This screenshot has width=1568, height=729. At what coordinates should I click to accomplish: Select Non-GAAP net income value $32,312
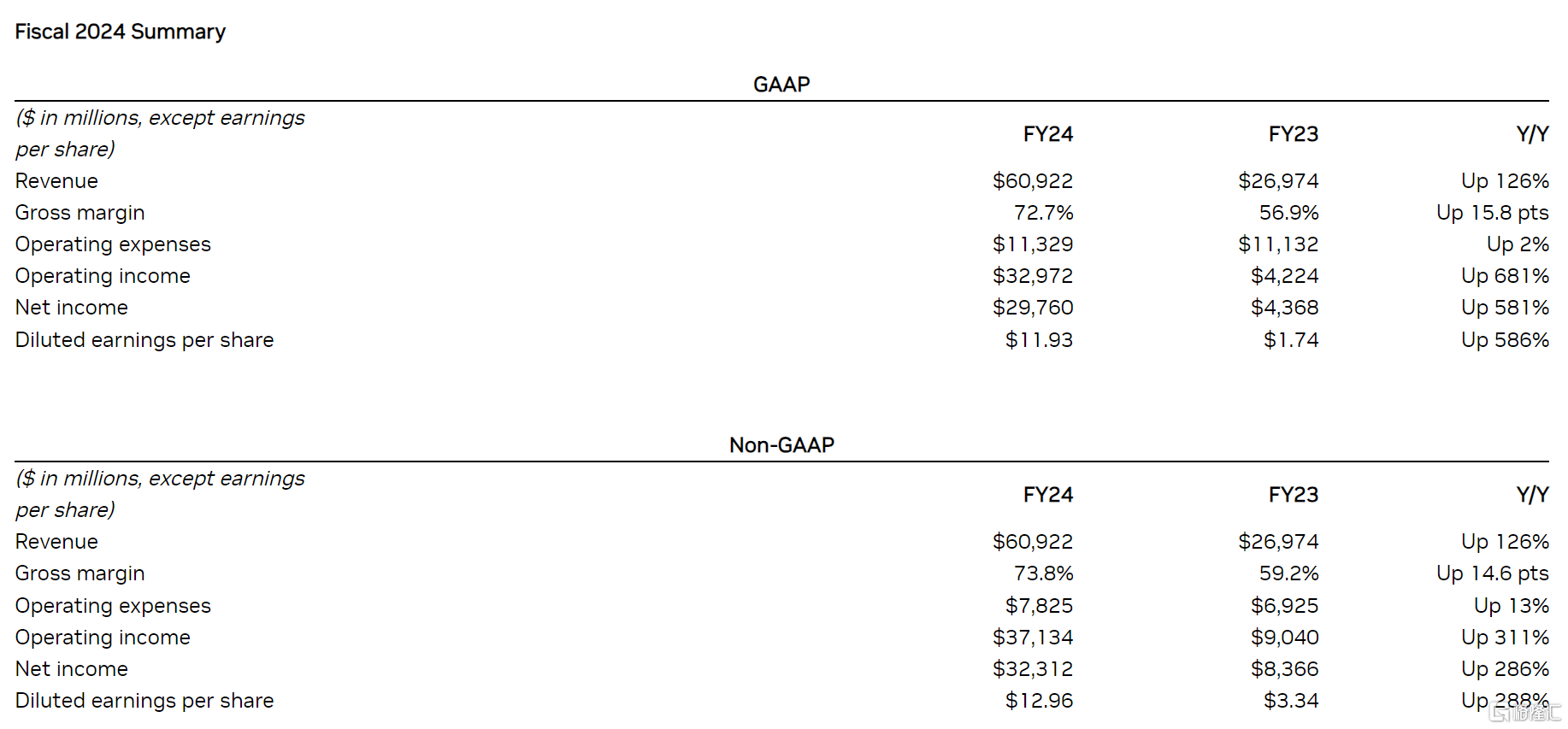(1033, 669)
